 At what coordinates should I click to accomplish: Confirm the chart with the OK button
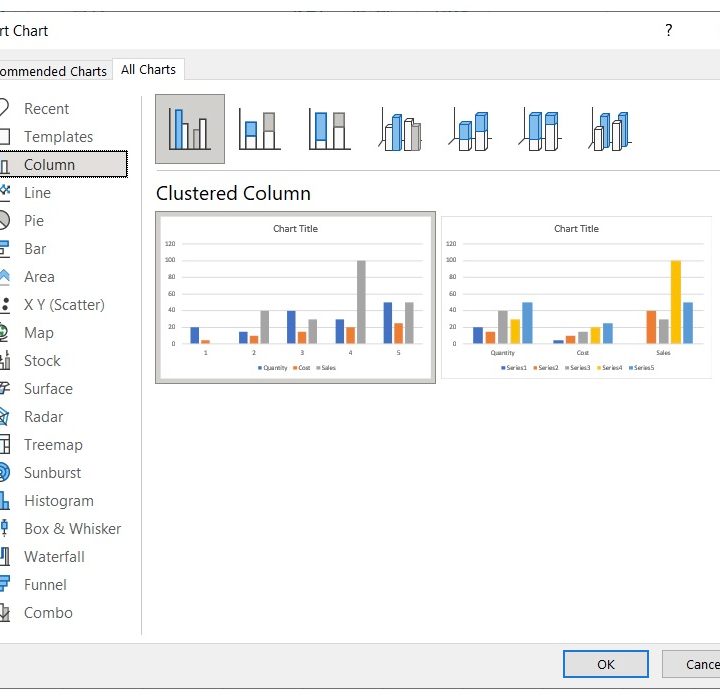606,664
